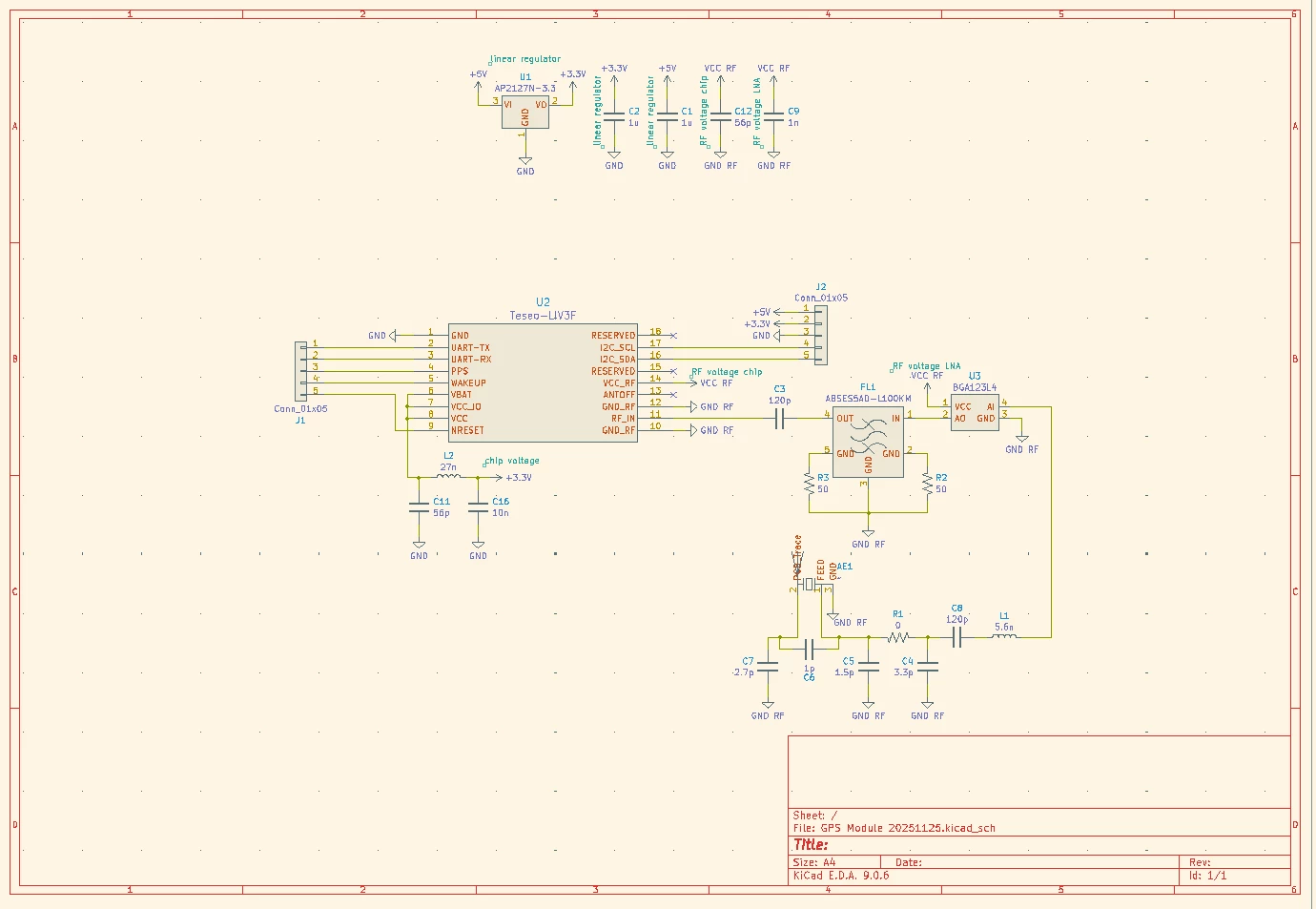Image resolution: width=1316 pixels, height=909 pixels.
Task: Click the 'linear regulator' label above U1
Action: (526, 59)
